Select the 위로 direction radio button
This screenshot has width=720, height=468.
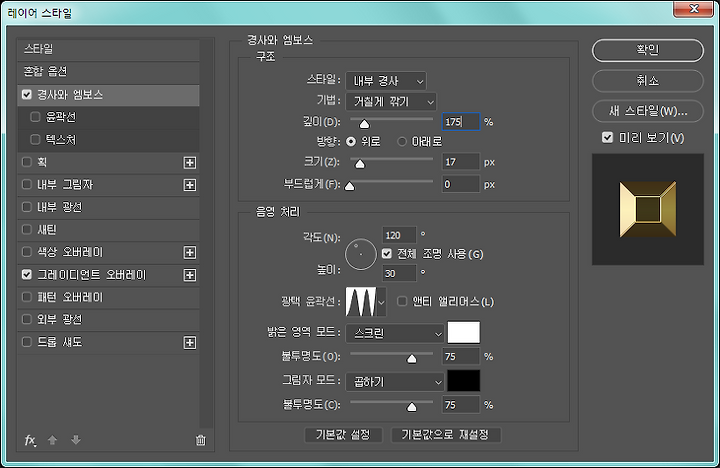click(351, 141)
